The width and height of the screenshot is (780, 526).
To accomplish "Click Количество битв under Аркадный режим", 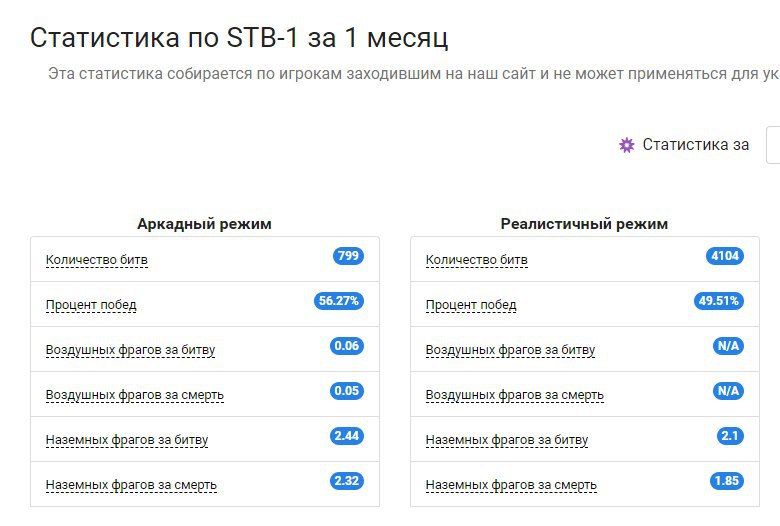I will click(x=97, y=260).
